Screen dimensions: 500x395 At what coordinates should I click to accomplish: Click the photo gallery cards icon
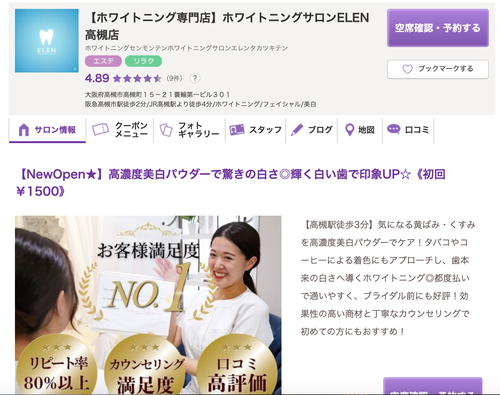coord(166,130)
